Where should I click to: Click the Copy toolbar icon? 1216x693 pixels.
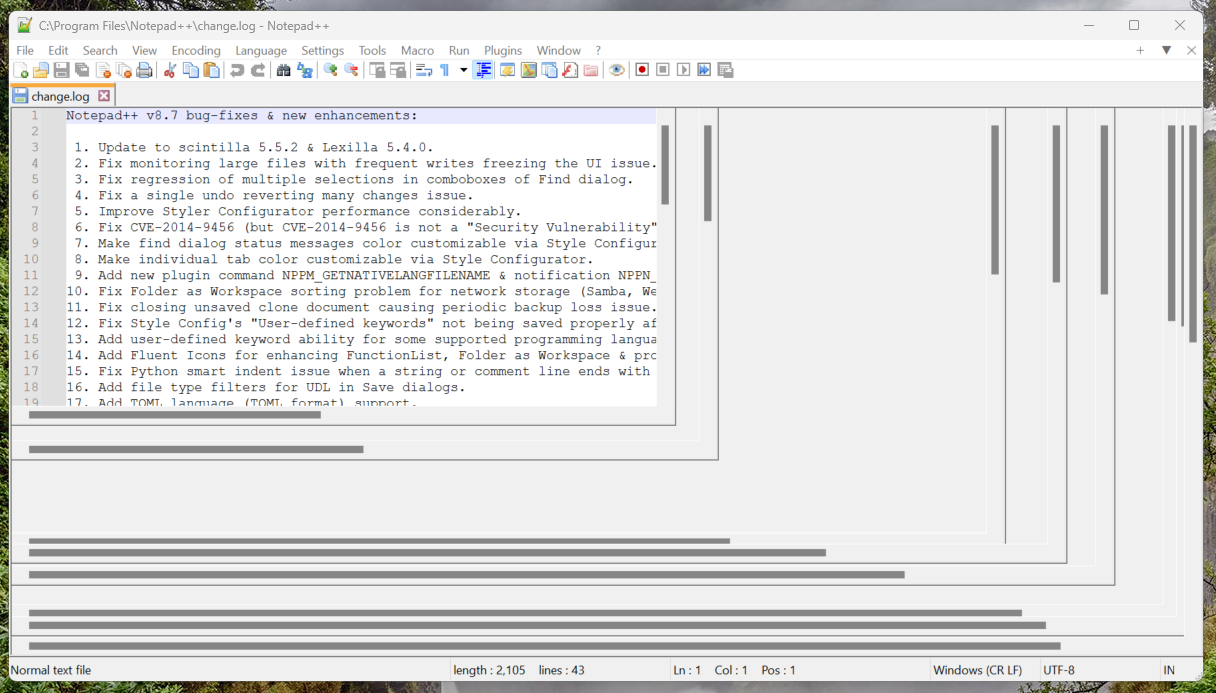coord(191,70)
